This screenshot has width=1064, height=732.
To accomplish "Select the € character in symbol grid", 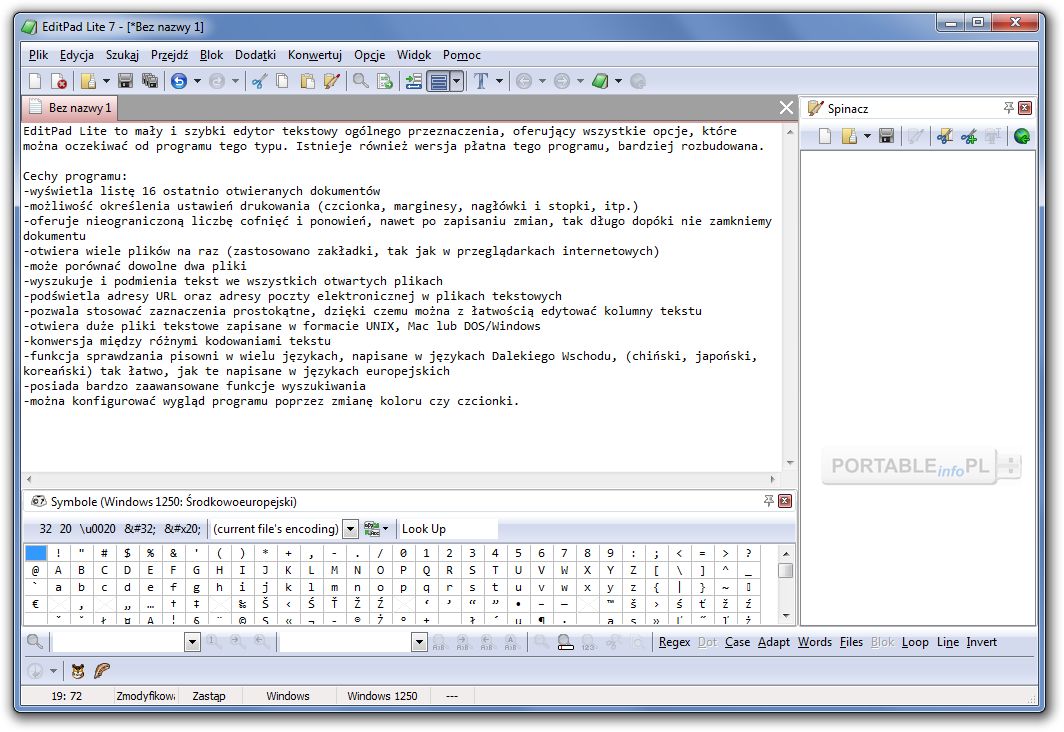I will 35,604.
